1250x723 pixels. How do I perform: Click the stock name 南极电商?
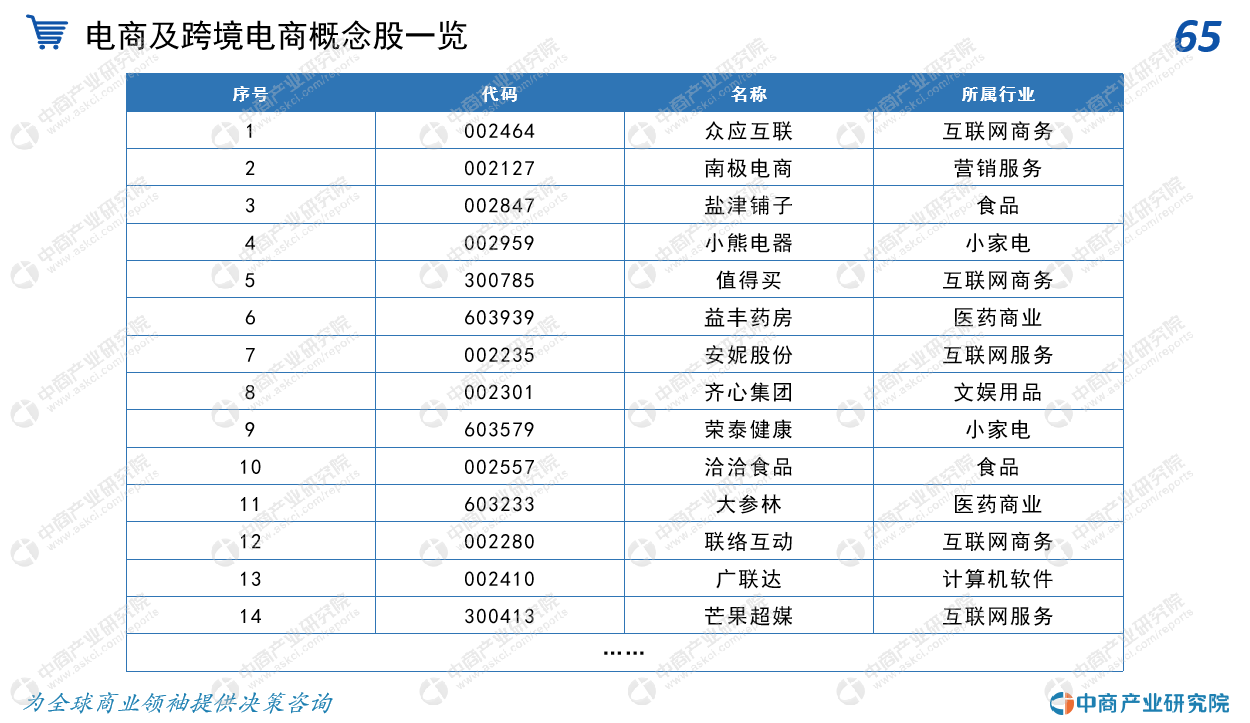748,168
